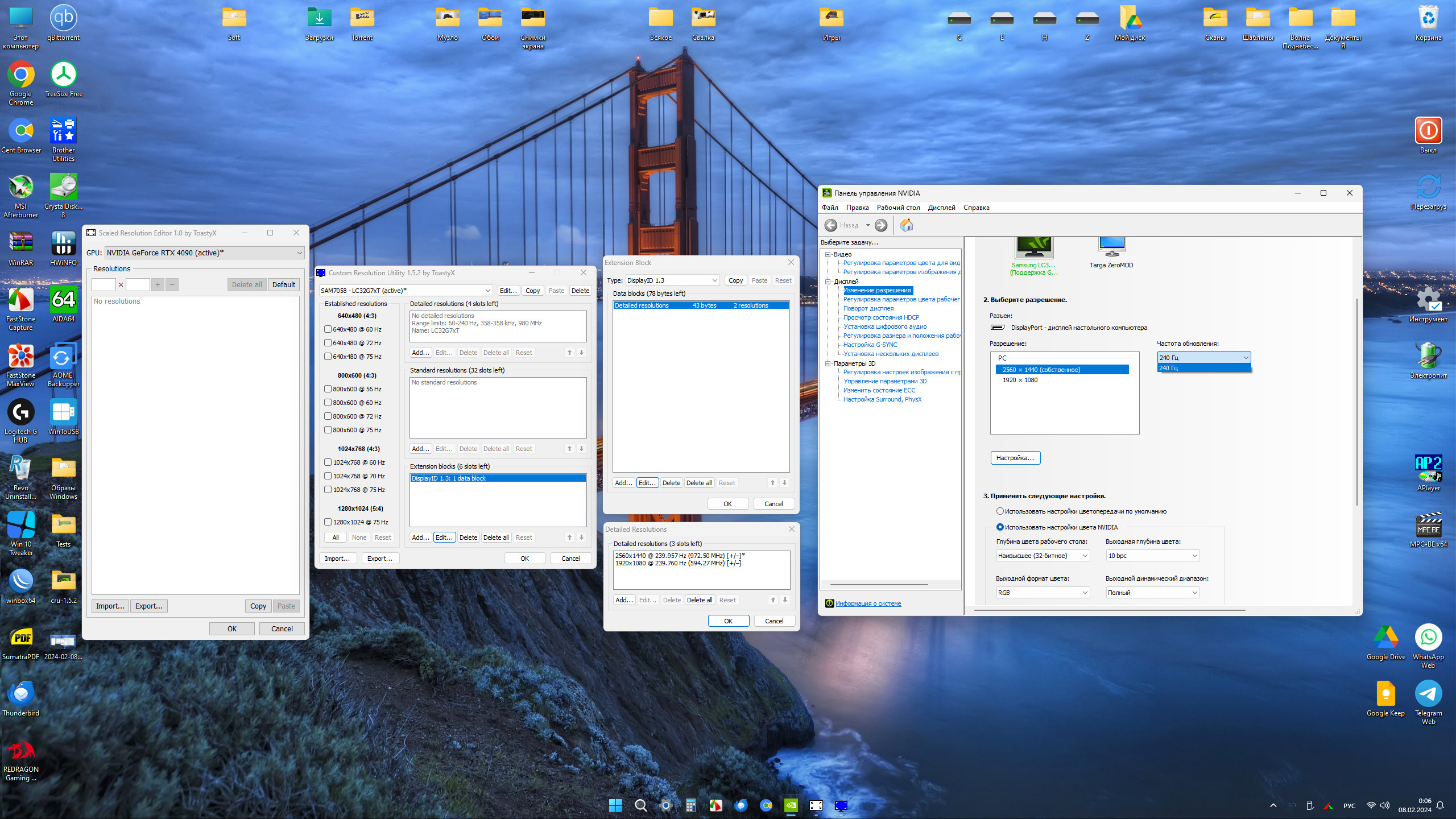Click the NVIDIA icon in the taskbar
1456x819 pixels.
tap(791, 805)
